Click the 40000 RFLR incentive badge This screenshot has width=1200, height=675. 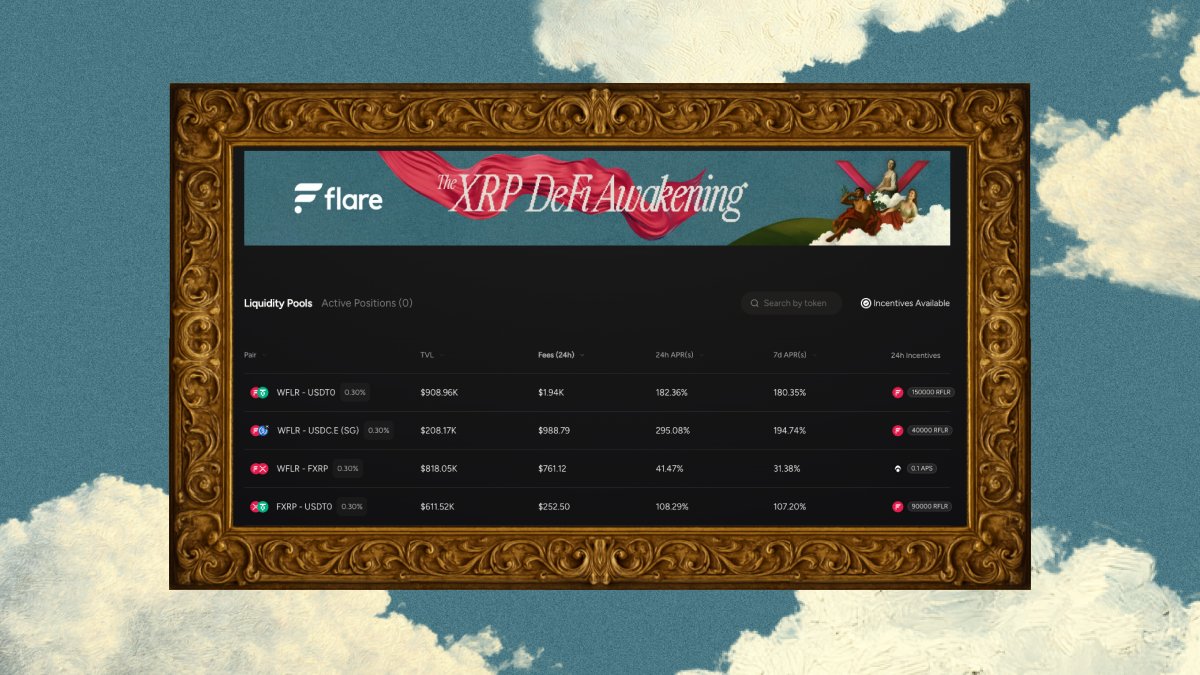point(929,431)
